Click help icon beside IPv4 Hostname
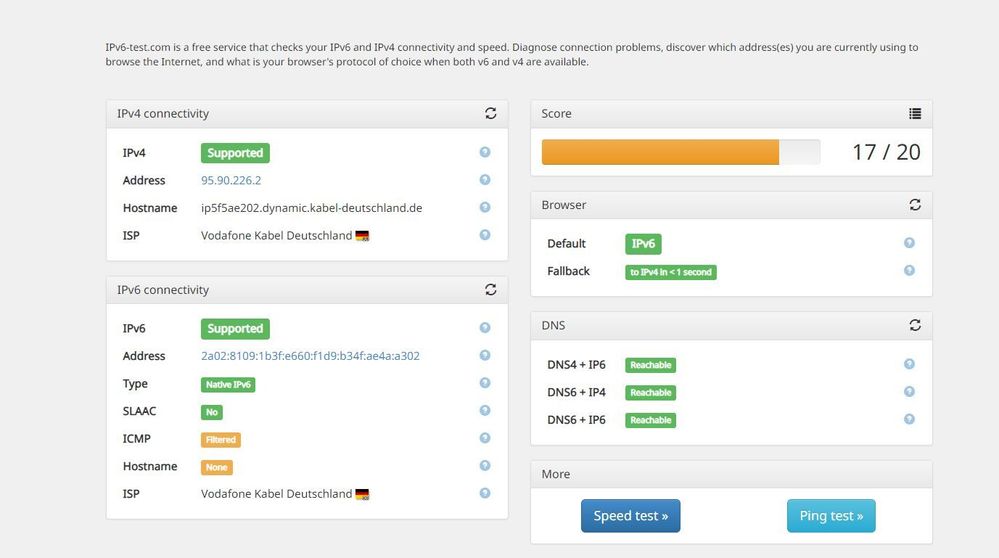The image size is (999, 558). 485,208
